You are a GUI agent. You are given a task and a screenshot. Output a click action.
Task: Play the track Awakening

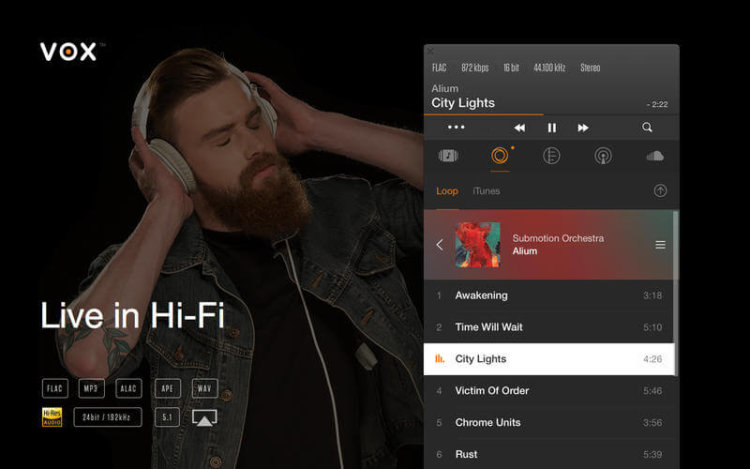coord(549,295)
